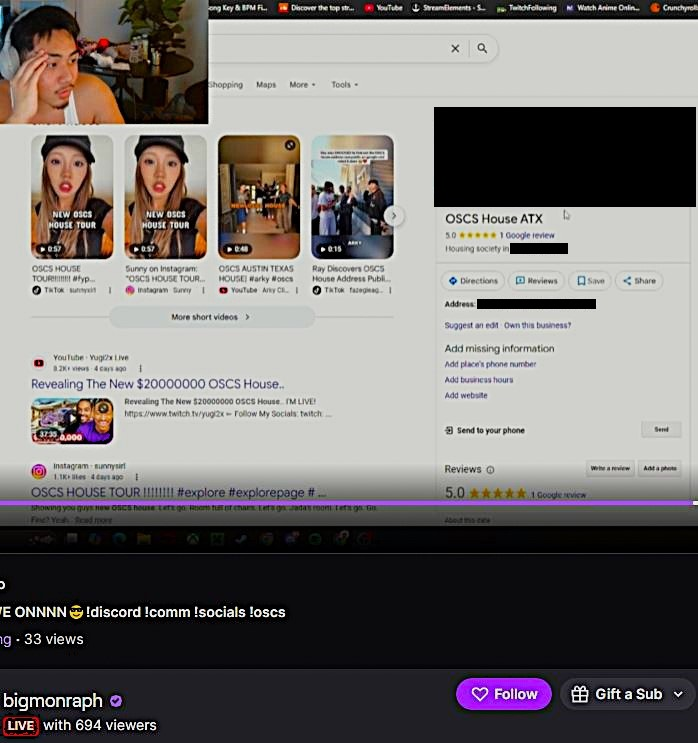Screen dimensions: 698x743
Task: Click the Send button
Action: [661, 429]
